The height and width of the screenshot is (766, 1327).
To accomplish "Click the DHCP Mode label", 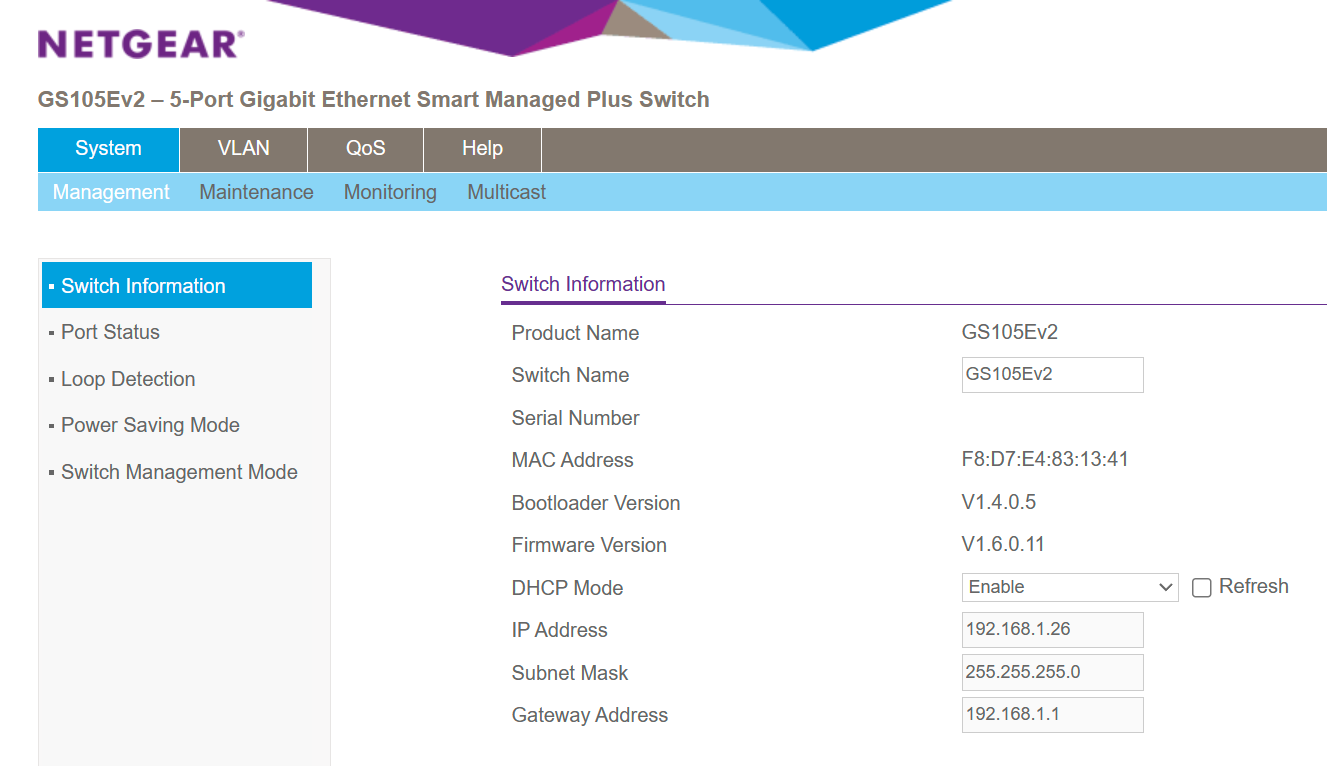I will (x=567, y=588).
